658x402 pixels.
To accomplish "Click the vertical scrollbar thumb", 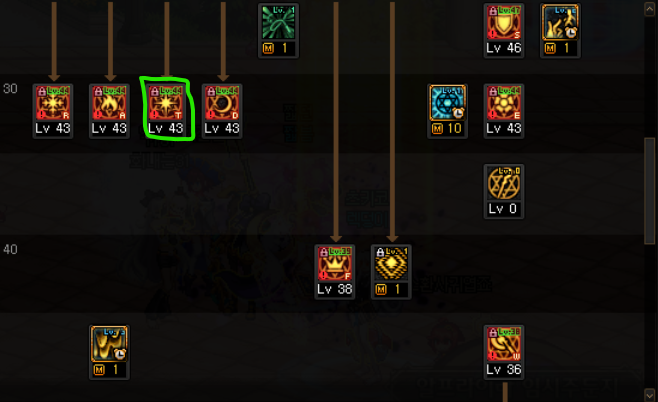I will click(650, 191).
